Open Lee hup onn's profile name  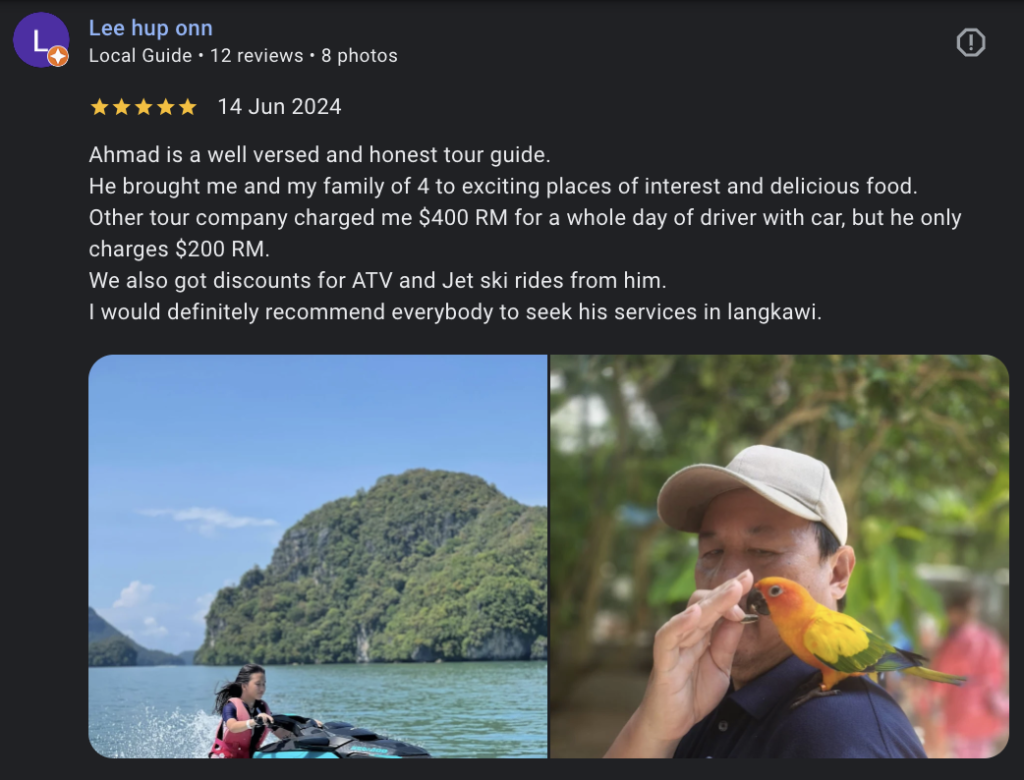point(151,28)
